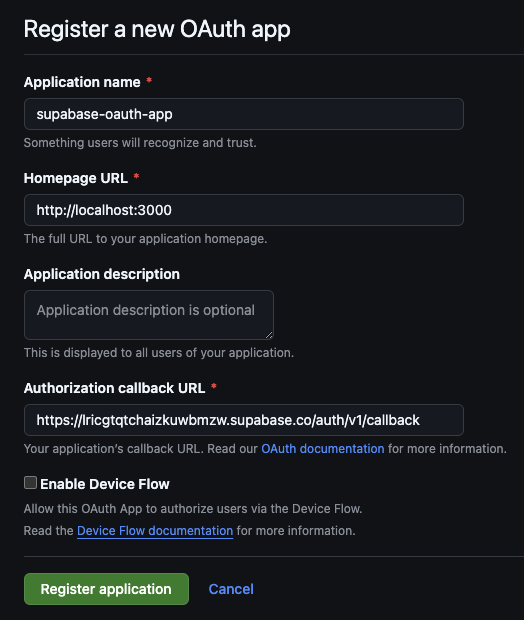Select the Application description text area
Viewport: 524px width, 620px height.
click(x=149, y=315)
